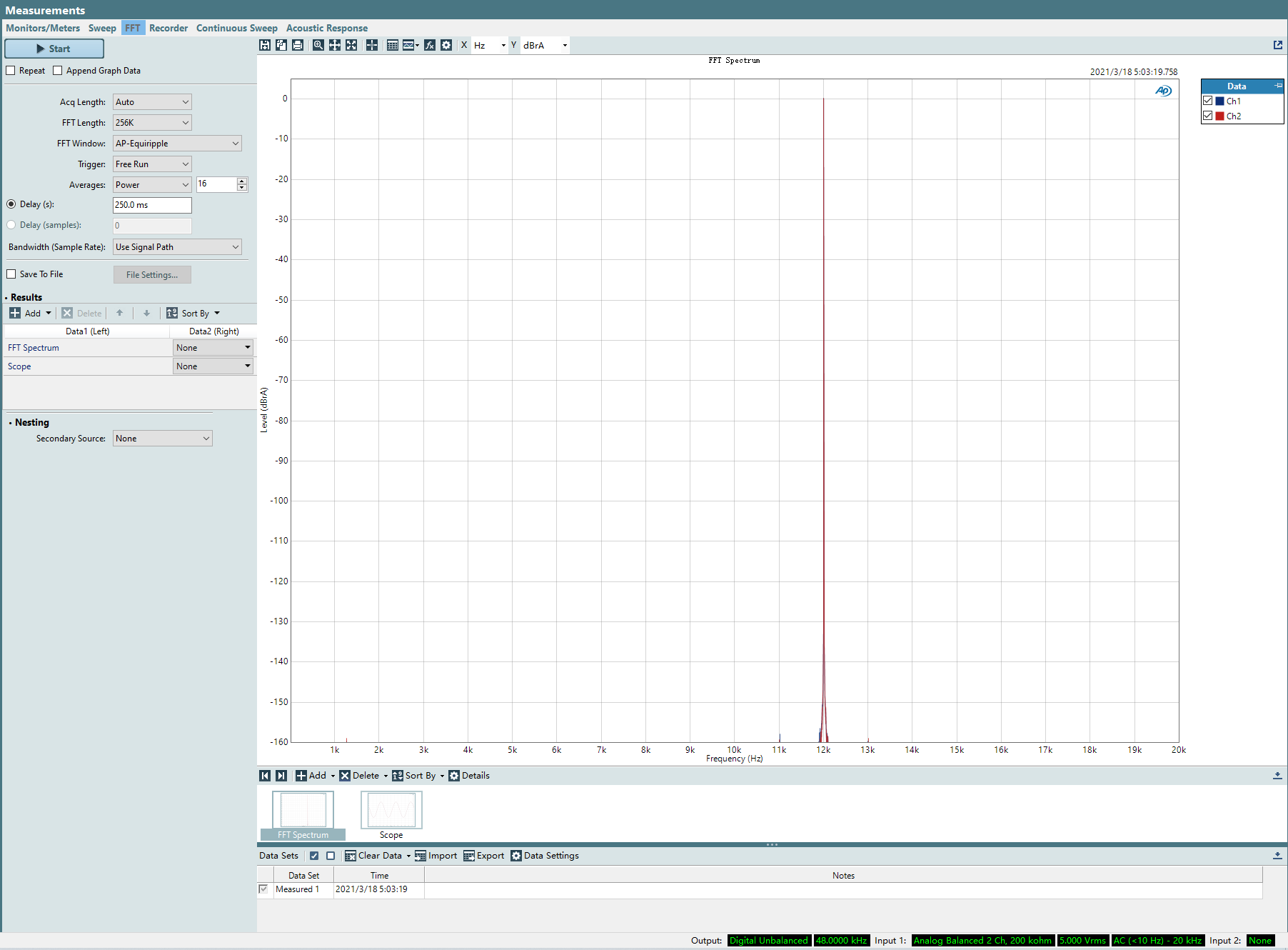The width and height of the screenshot is (1288, 950).
Task: Select the zoom magnifier tool
Action: (318, 45)
